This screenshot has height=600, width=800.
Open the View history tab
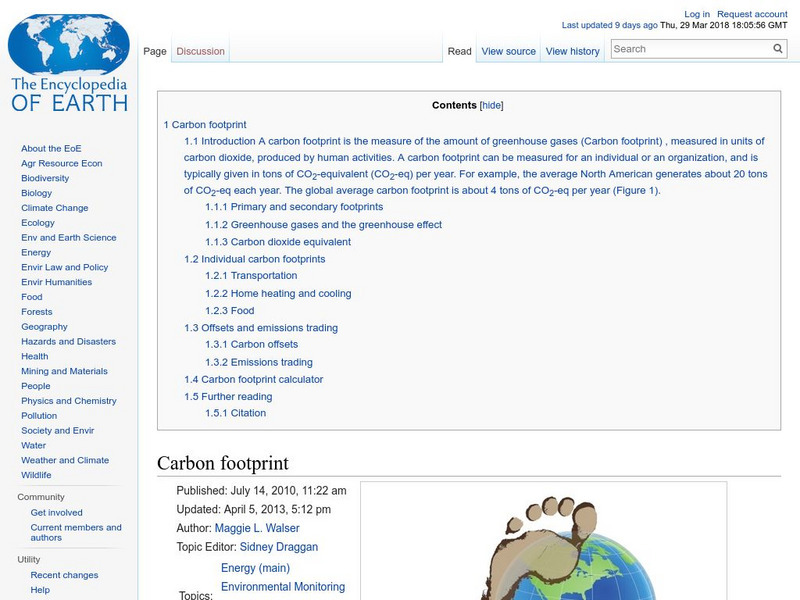coord(572,52)
